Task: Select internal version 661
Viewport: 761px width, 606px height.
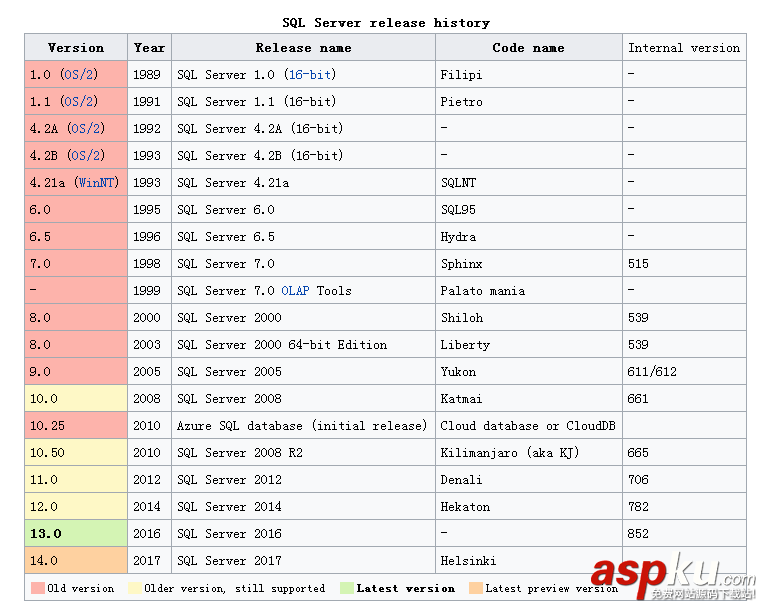Action: pos(638,399)
